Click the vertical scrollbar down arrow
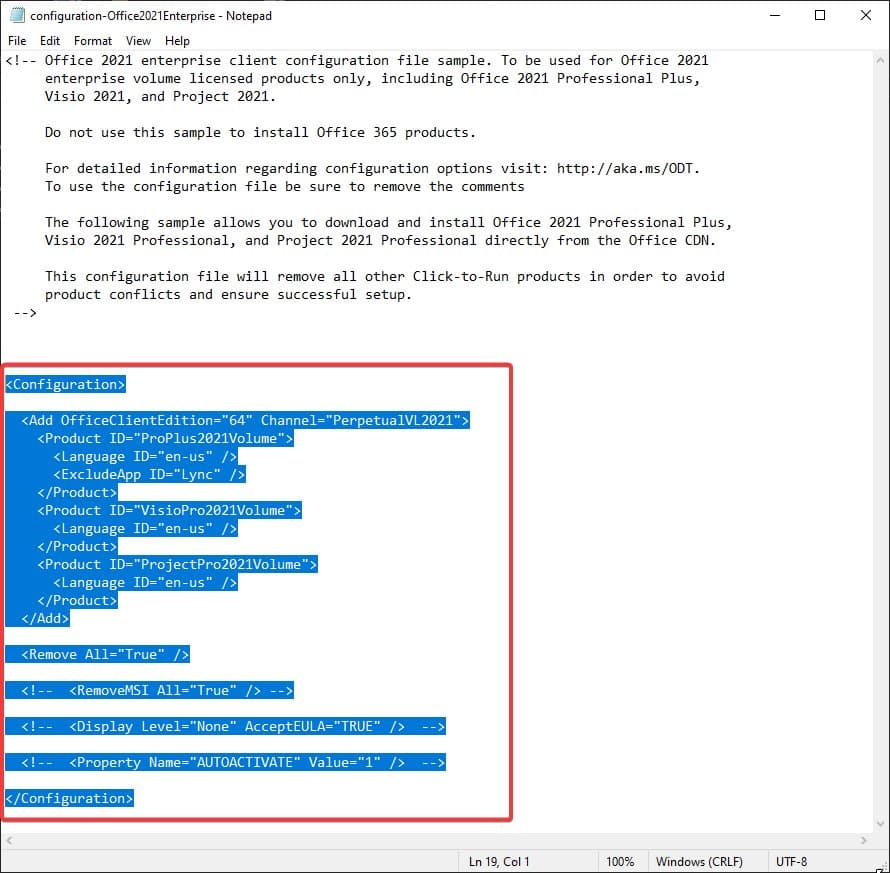The width and height of the screenshot is (890, 873). pos(880,824)
